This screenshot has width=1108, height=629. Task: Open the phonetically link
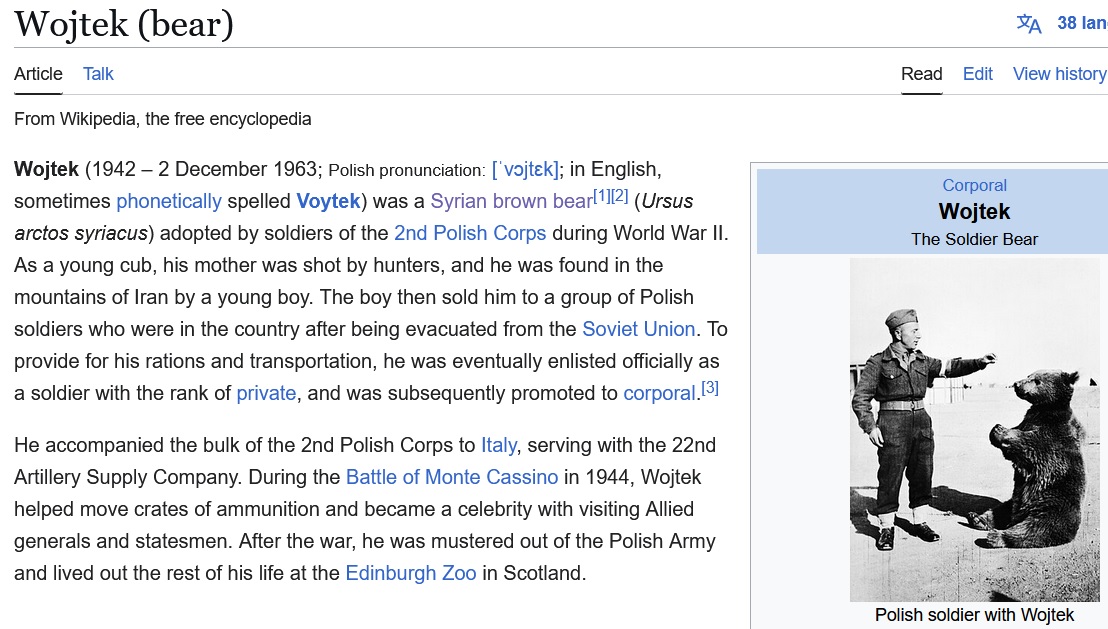169,201
